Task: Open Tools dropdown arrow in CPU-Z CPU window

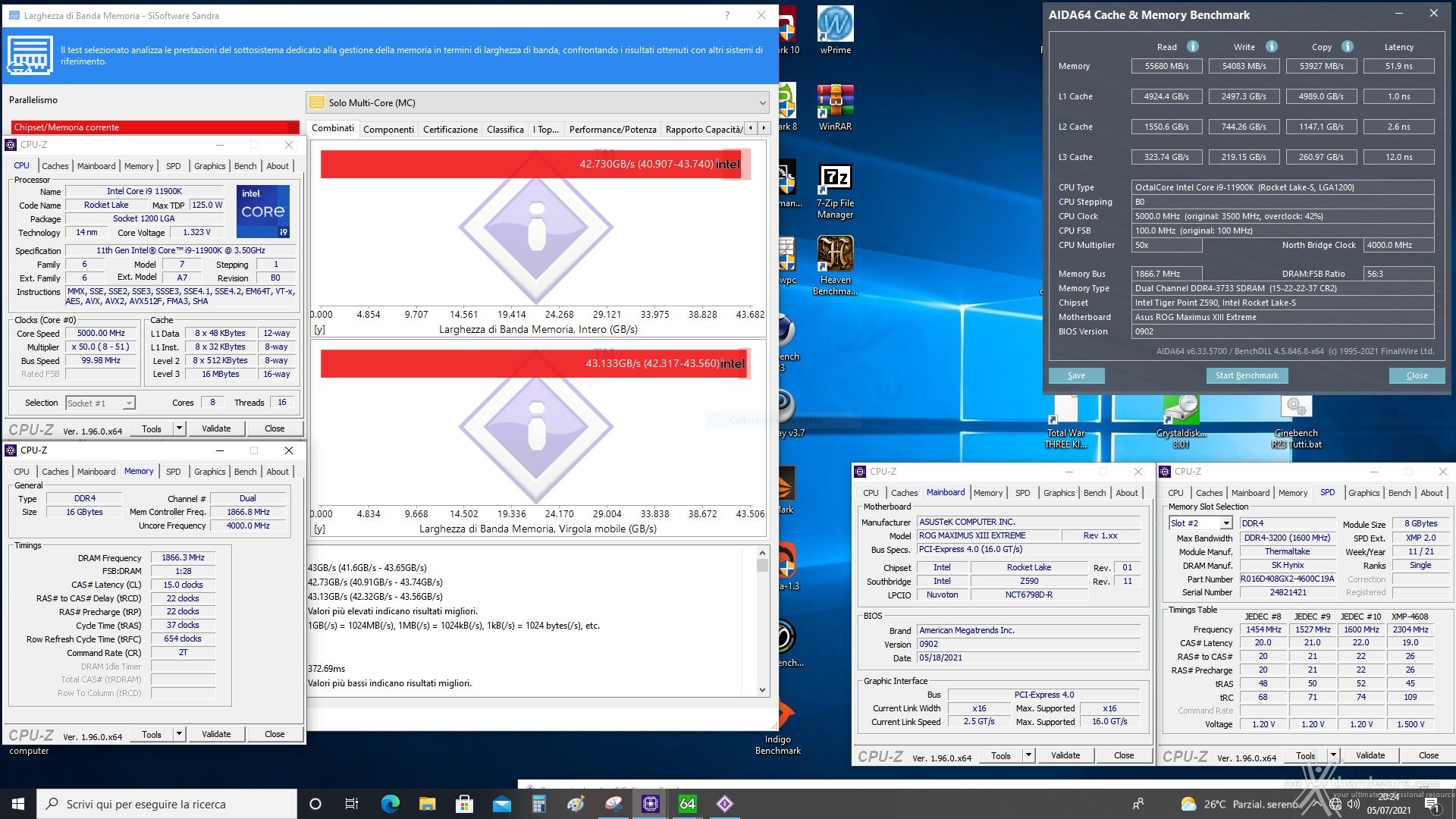Action: (179, 428)
